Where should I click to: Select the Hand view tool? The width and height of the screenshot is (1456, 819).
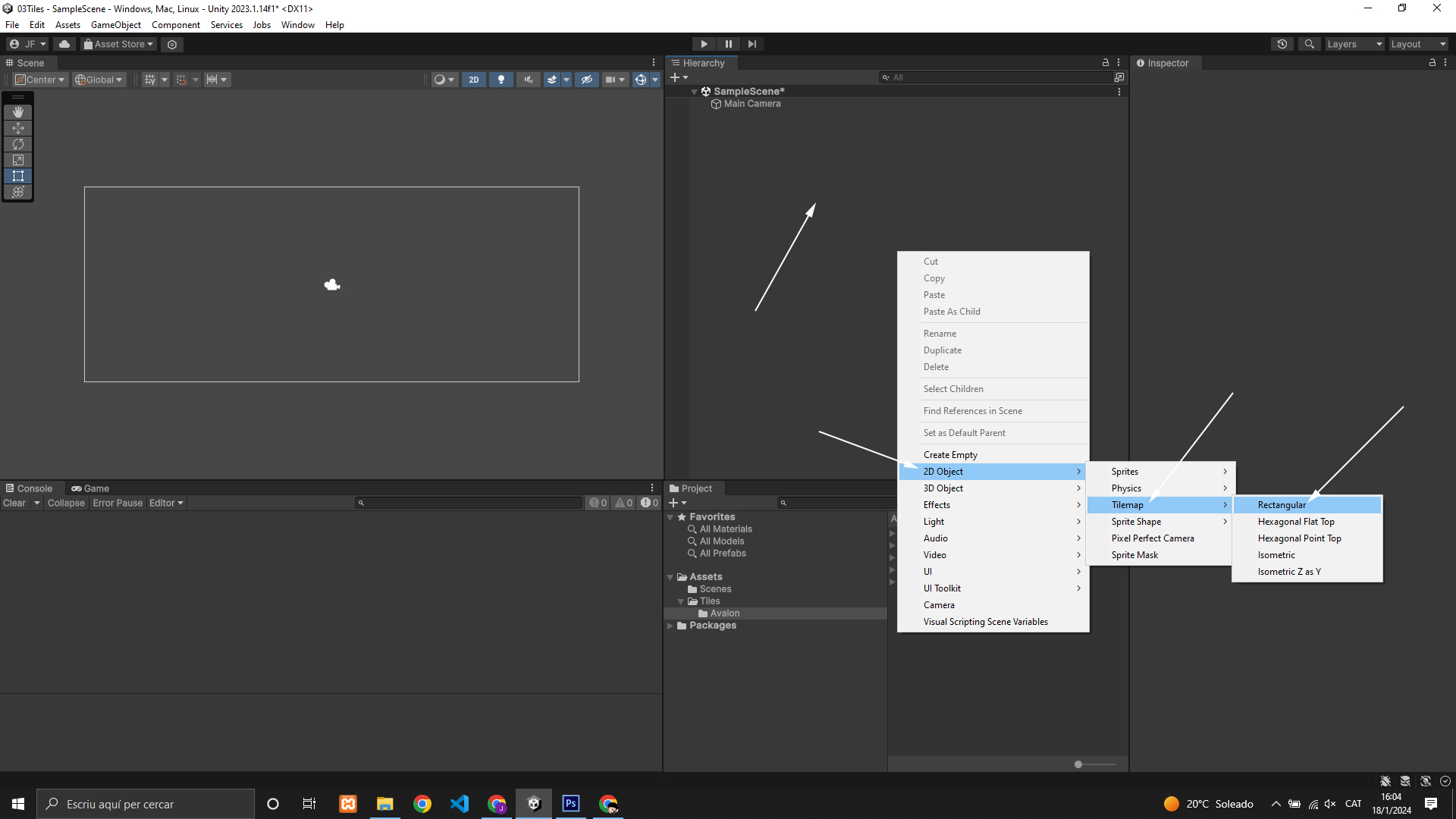[x=18, y=112]
